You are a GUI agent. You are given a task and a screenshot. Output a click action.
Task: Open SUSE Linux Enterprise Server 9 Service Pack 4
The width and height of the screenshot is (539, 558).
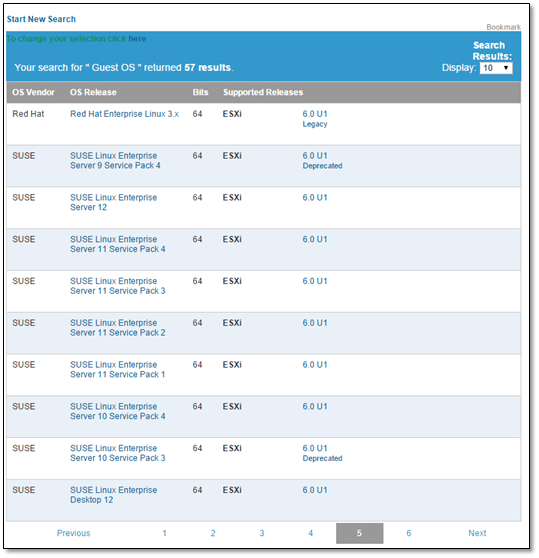coord(115,160)
